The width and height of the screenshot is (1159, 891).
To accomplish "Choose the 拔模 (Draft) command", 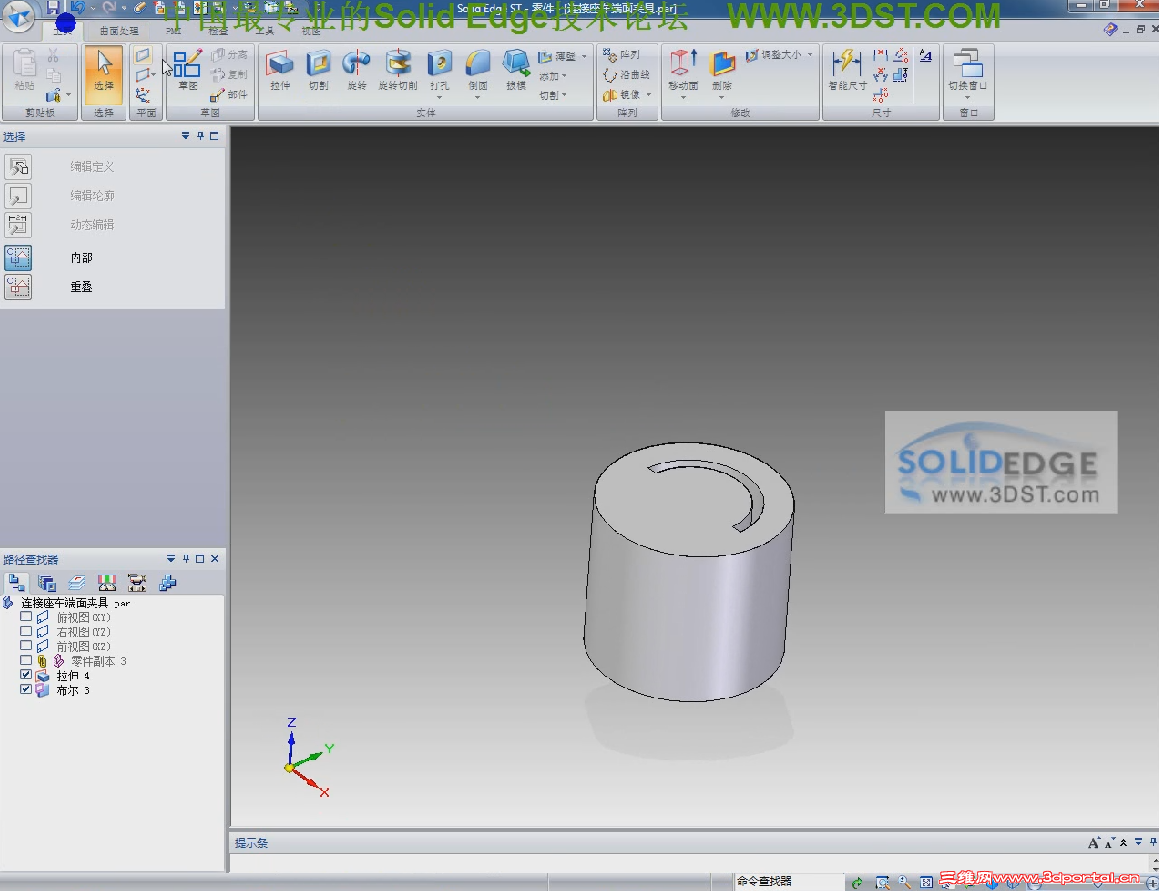I will pyautogui.click(x=516, y=70).
